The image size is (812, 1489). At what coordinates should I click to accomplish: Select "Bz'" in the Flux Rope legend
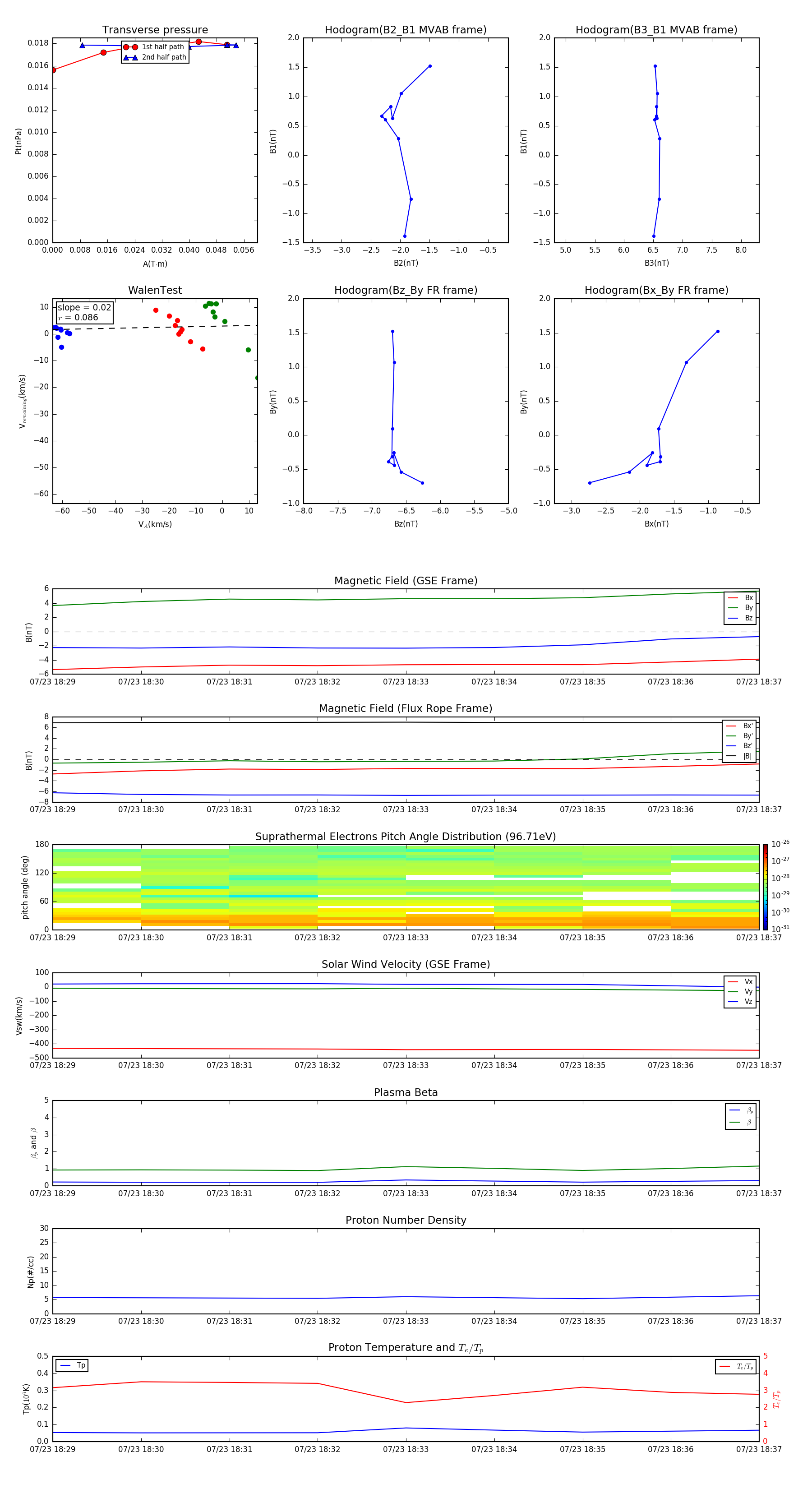point(739,746)
